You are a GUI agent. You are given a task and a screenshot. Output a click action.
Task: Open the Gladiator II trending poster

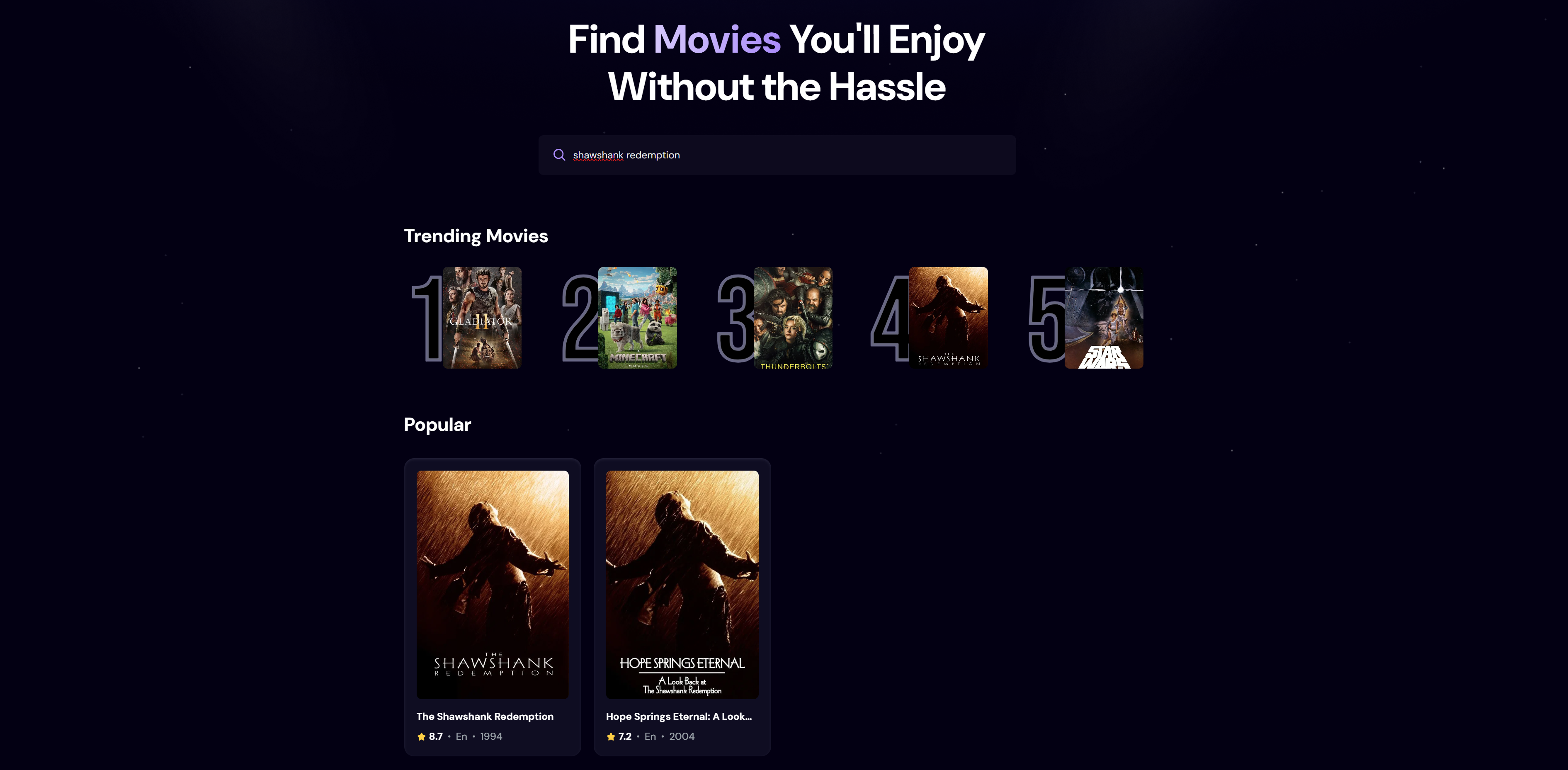click(x=481, y=318)
